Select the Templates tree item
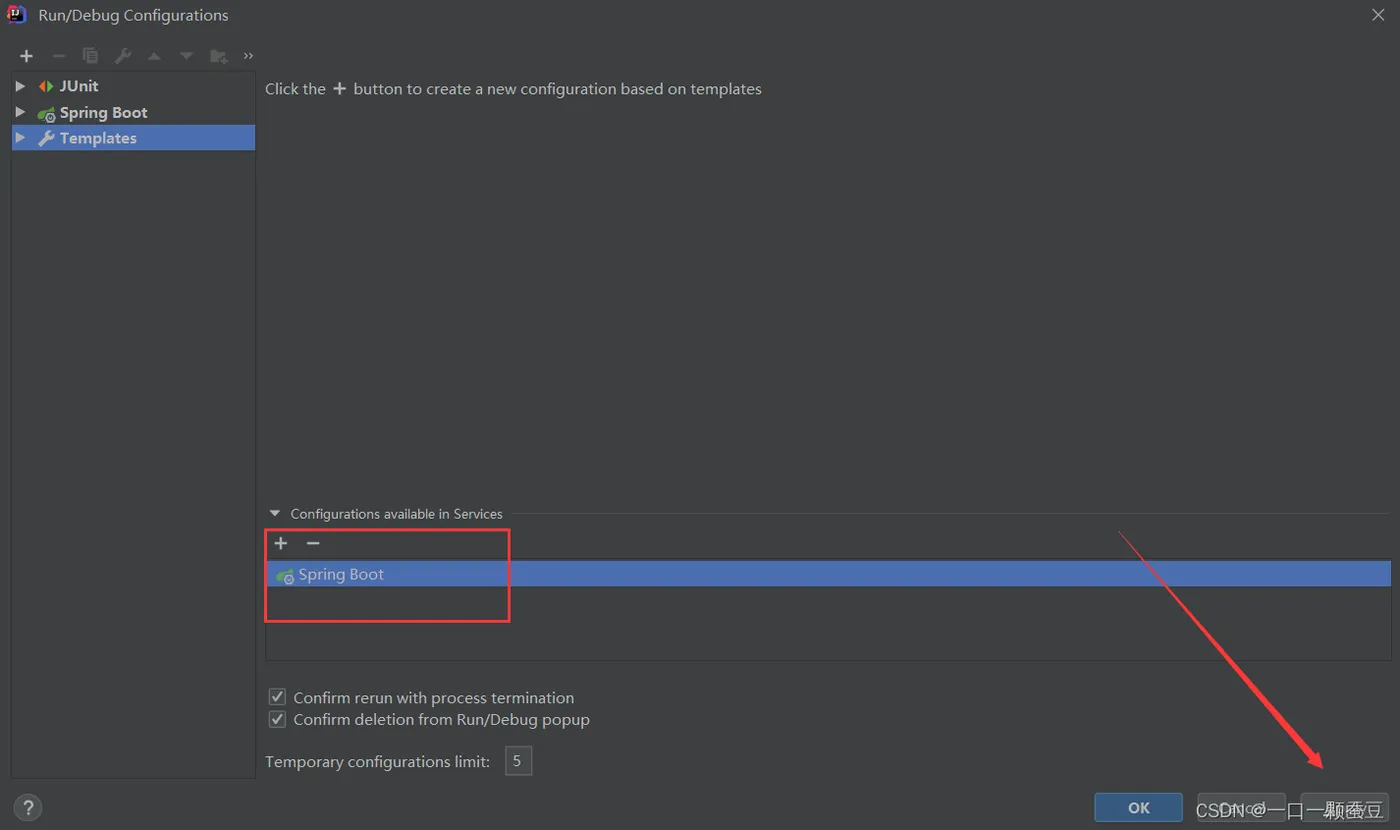Image resolution: width=1400 pixels, height=830 pixels. (133, 138)
